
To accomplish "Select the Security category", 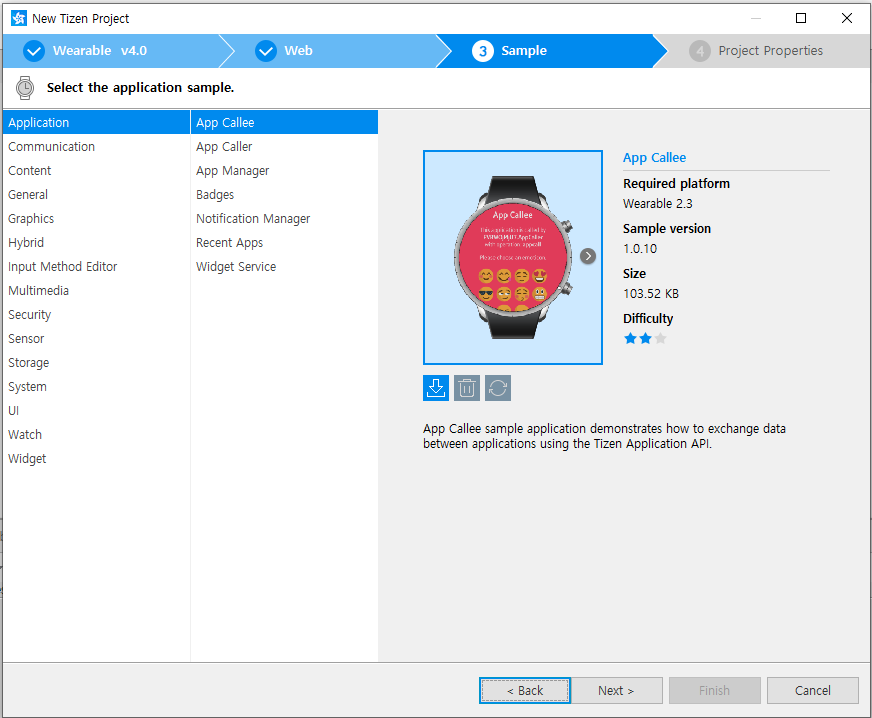I will click(x=96, y=315).
